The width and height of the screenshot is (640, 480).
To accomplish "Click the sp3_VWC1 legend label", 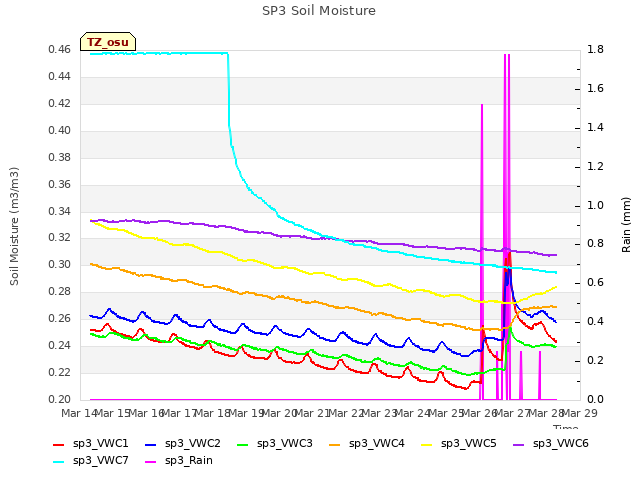I will point(100,443).
